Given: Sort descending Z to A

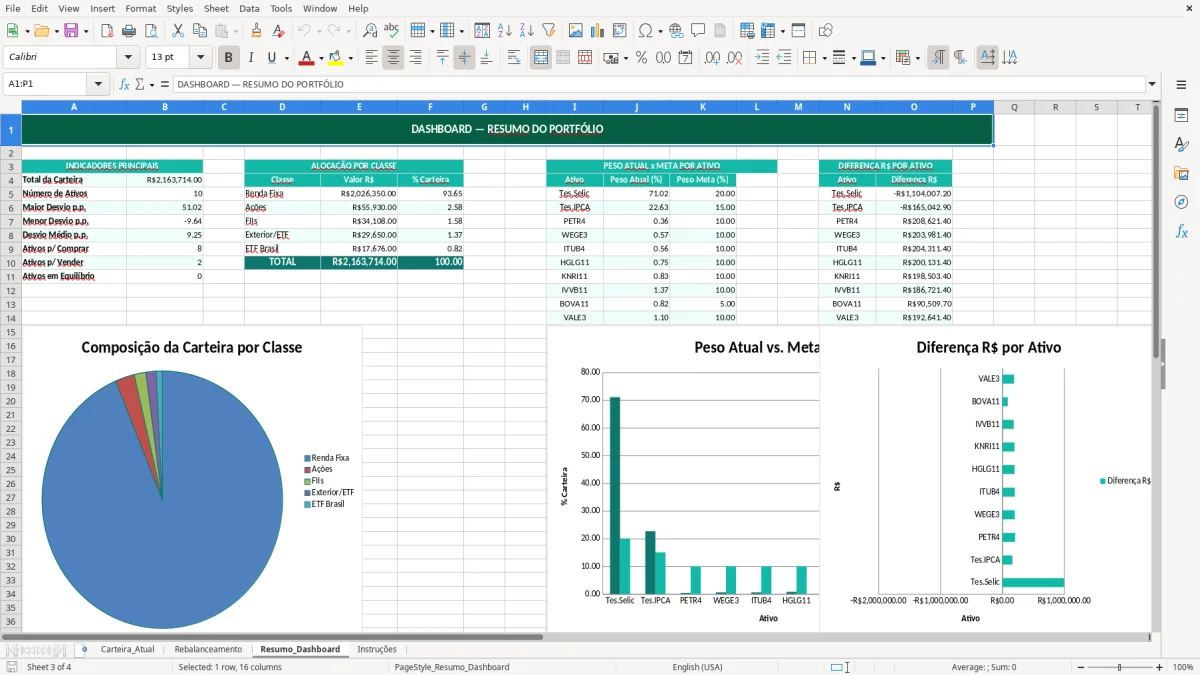Looking at the screenshot, I should 526,31.
